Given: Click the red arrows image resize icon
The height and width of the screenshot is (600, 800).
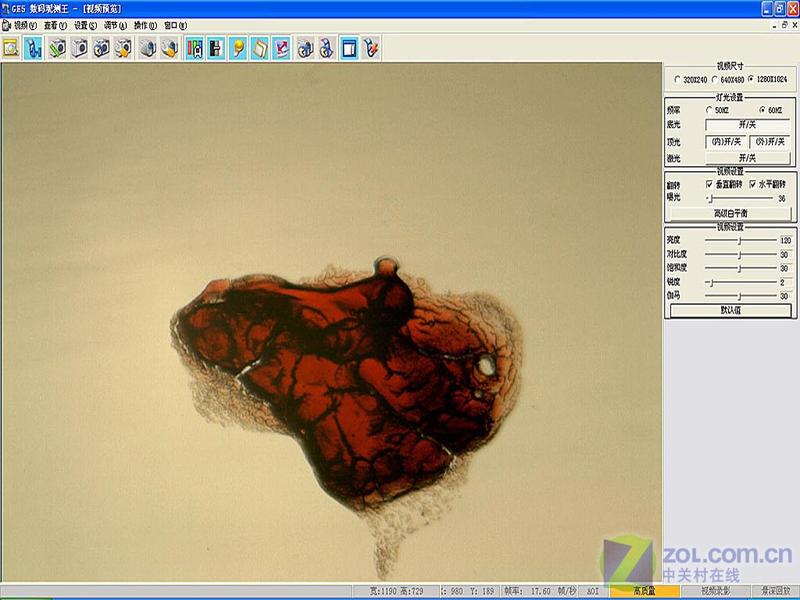Looking at the screenshot, I should point(282,48).
